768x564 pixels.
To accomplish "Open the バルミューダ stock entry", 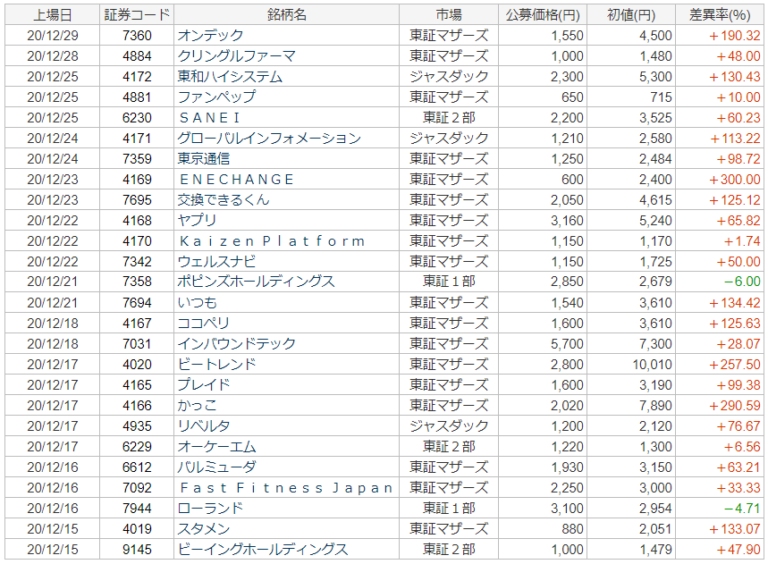I will [x=217, y=467].
